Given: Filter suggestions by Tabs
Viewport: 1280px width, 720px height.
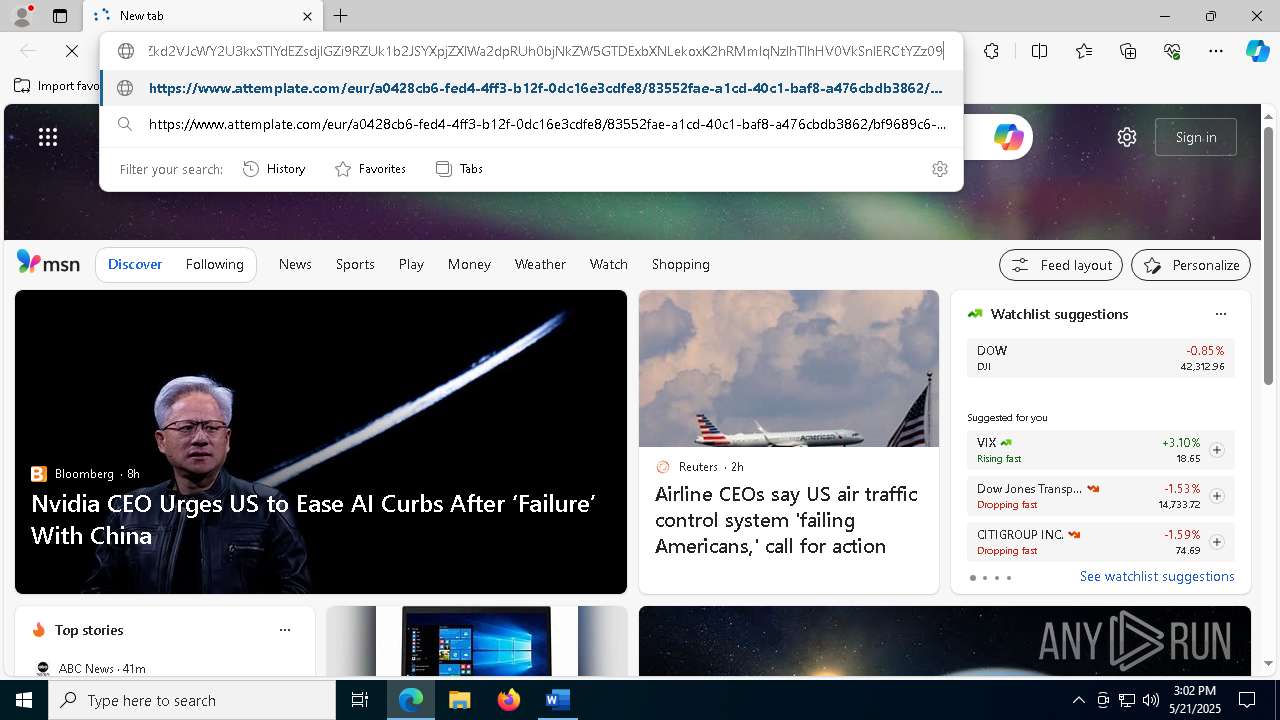Looking at the screenshot, I should pos(459,169).
